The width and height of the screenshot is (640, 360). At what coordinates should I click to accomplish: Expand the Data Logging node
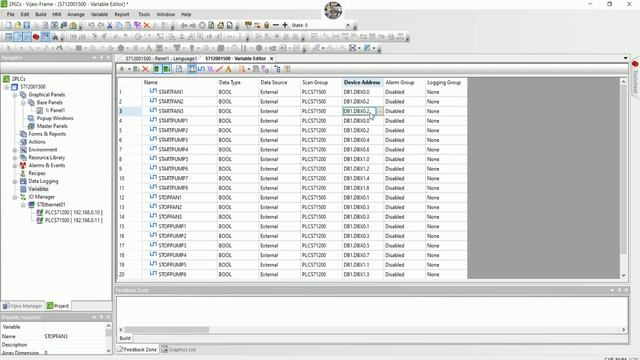15,181
